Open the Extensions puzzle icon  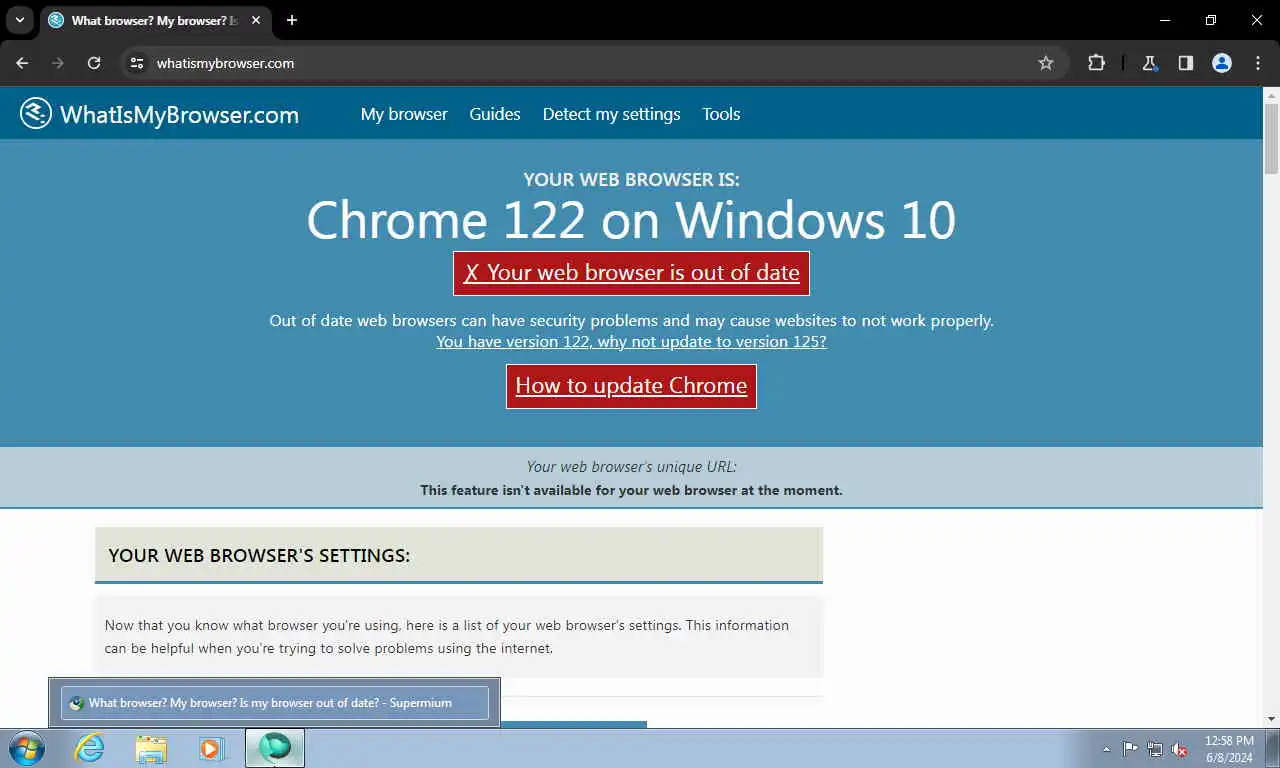[1097, 63]
